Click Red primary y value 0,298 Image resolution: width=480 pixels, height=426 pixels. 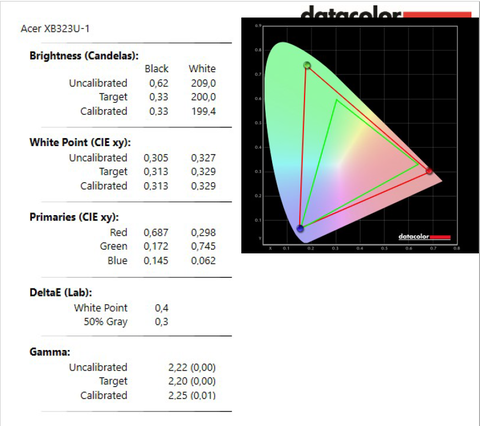[203, 232]
